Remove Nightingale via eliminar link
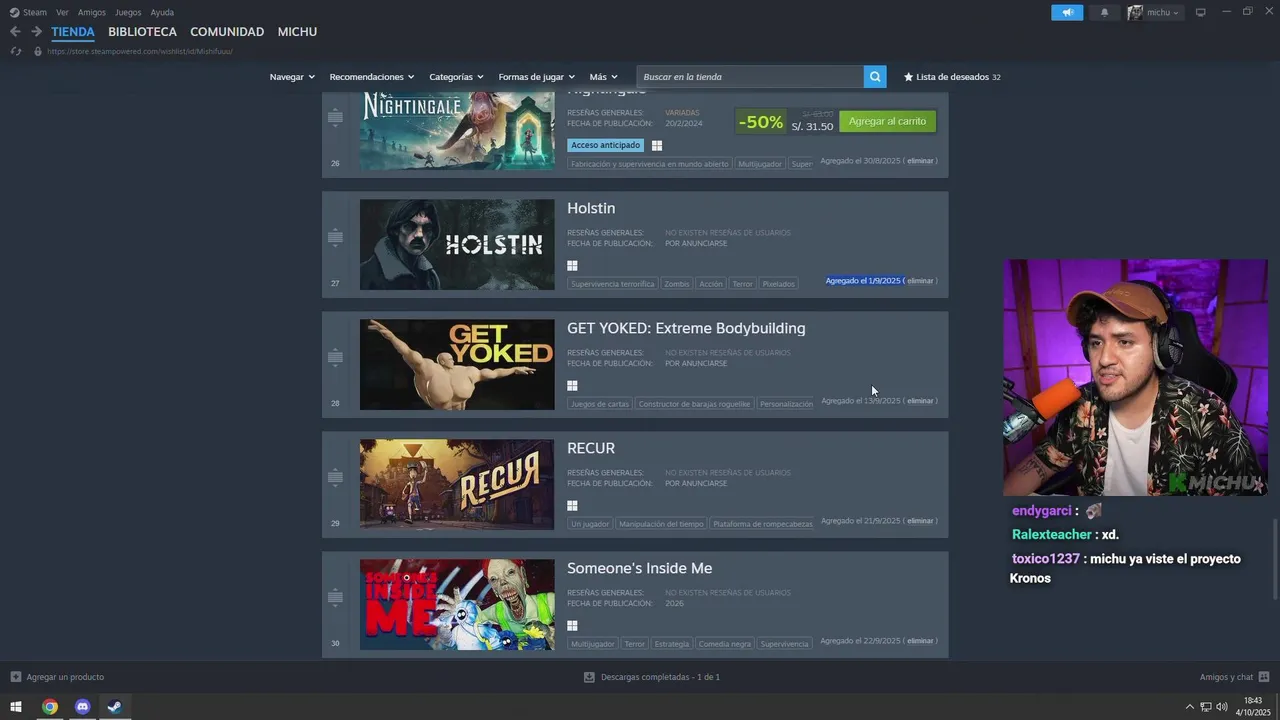This screenshot has width=1280, height=720. pyautogui.click(x=920, y=161)
